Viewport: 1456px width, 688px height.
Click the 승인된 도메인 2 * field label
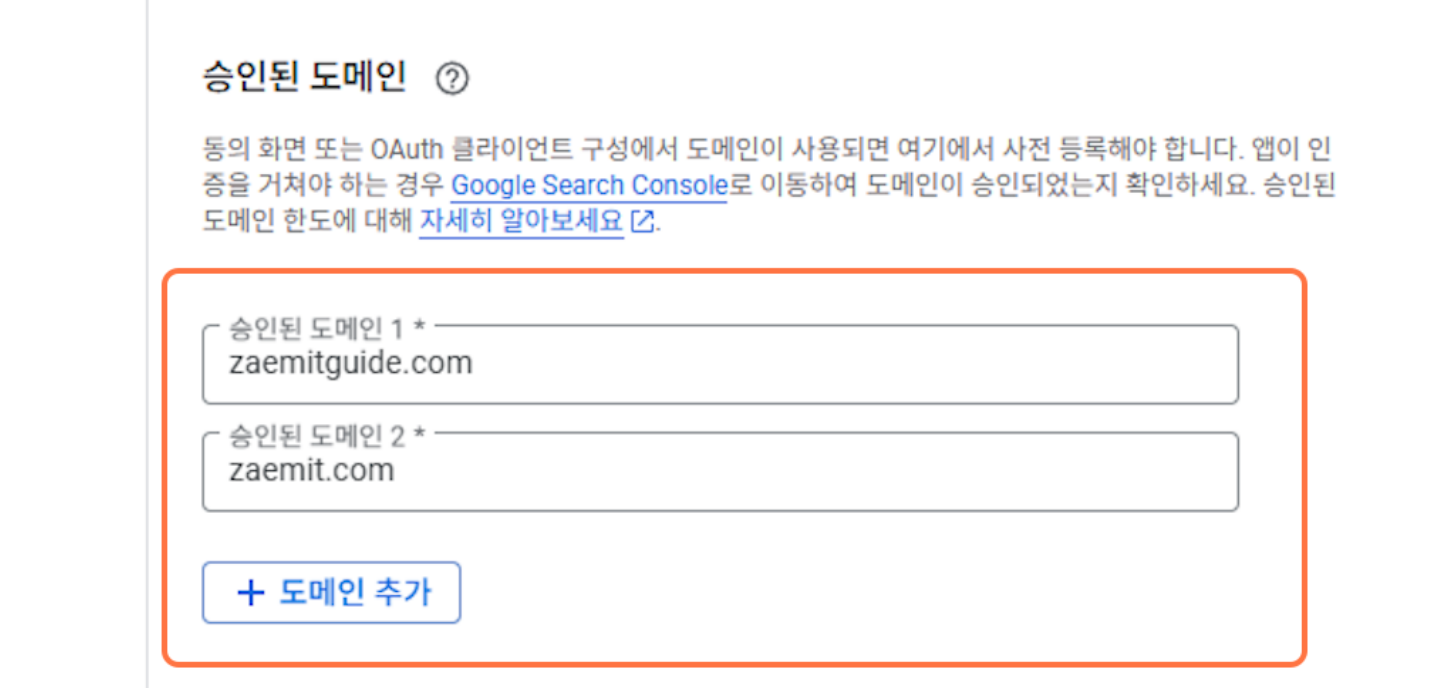[x=327, y=435]
